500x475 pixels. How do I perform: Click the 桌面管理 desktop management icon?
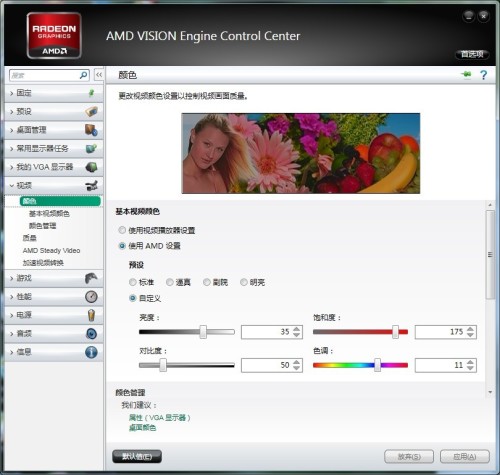tap(91, 130)
